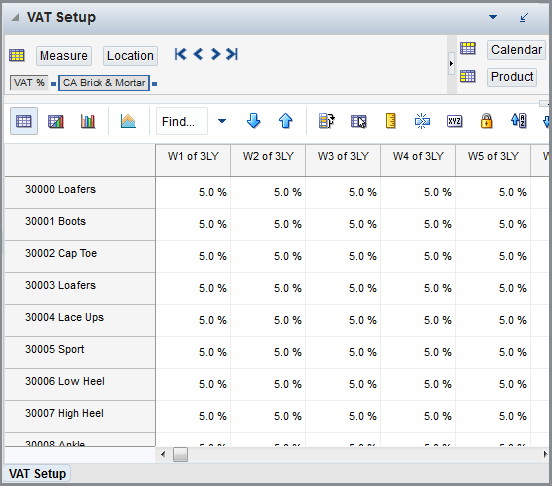
Task: Click the sort A-Z icon
Action: pos(519,121)
